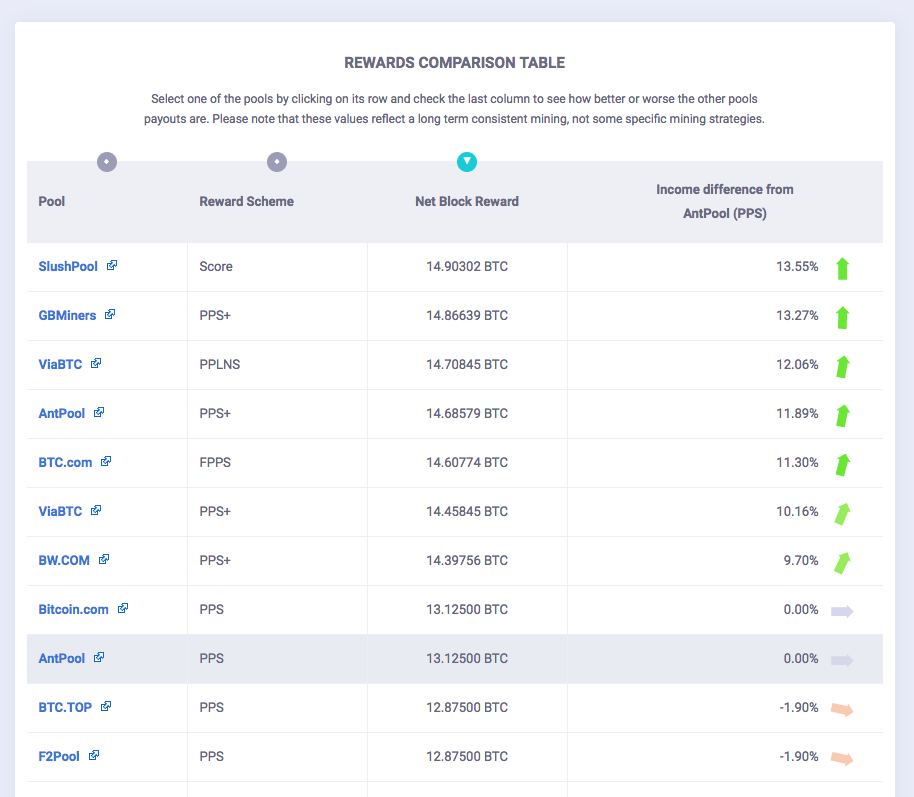
Task: Toggle sorting on the Pool column
Action: (x=107, y=162)
